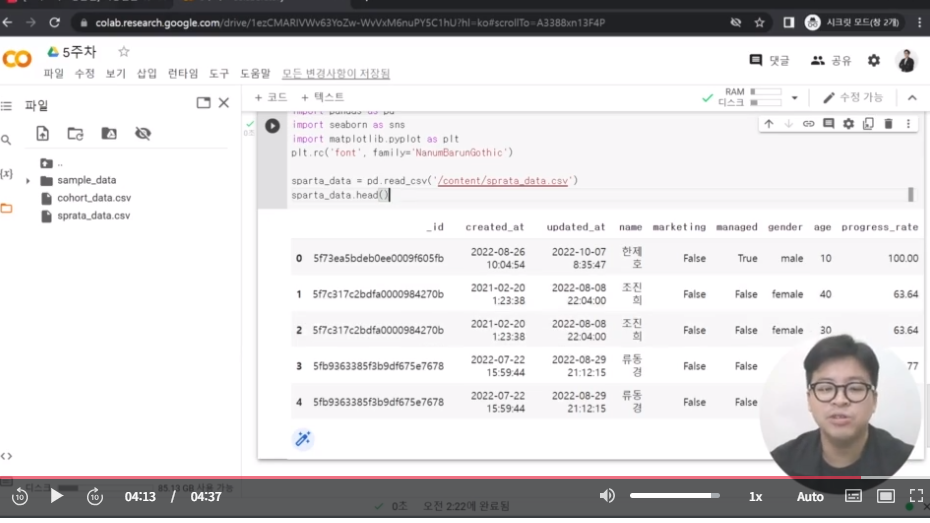Open the 수정 가능 editing mode dropdown

853,98
